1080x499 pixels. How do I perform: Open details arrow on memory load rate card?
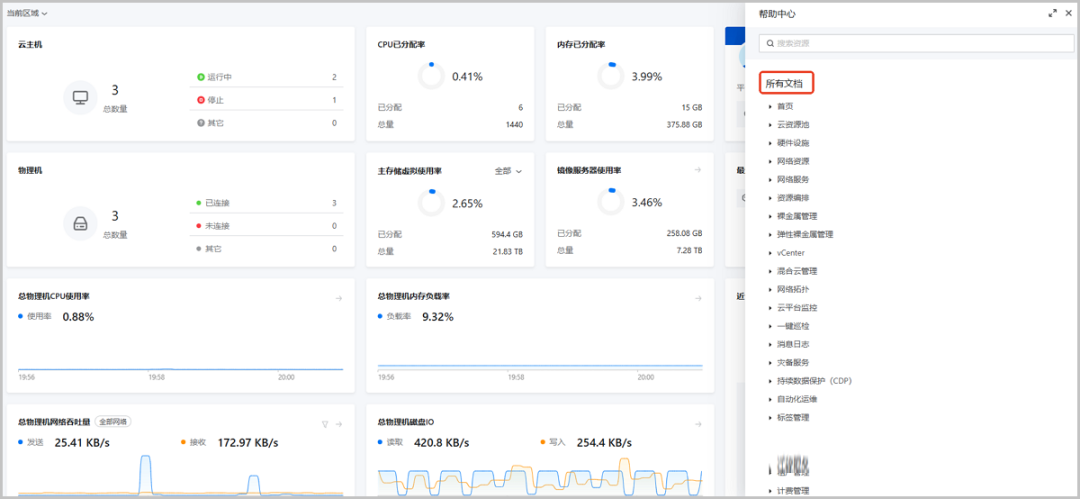(698, 298)
